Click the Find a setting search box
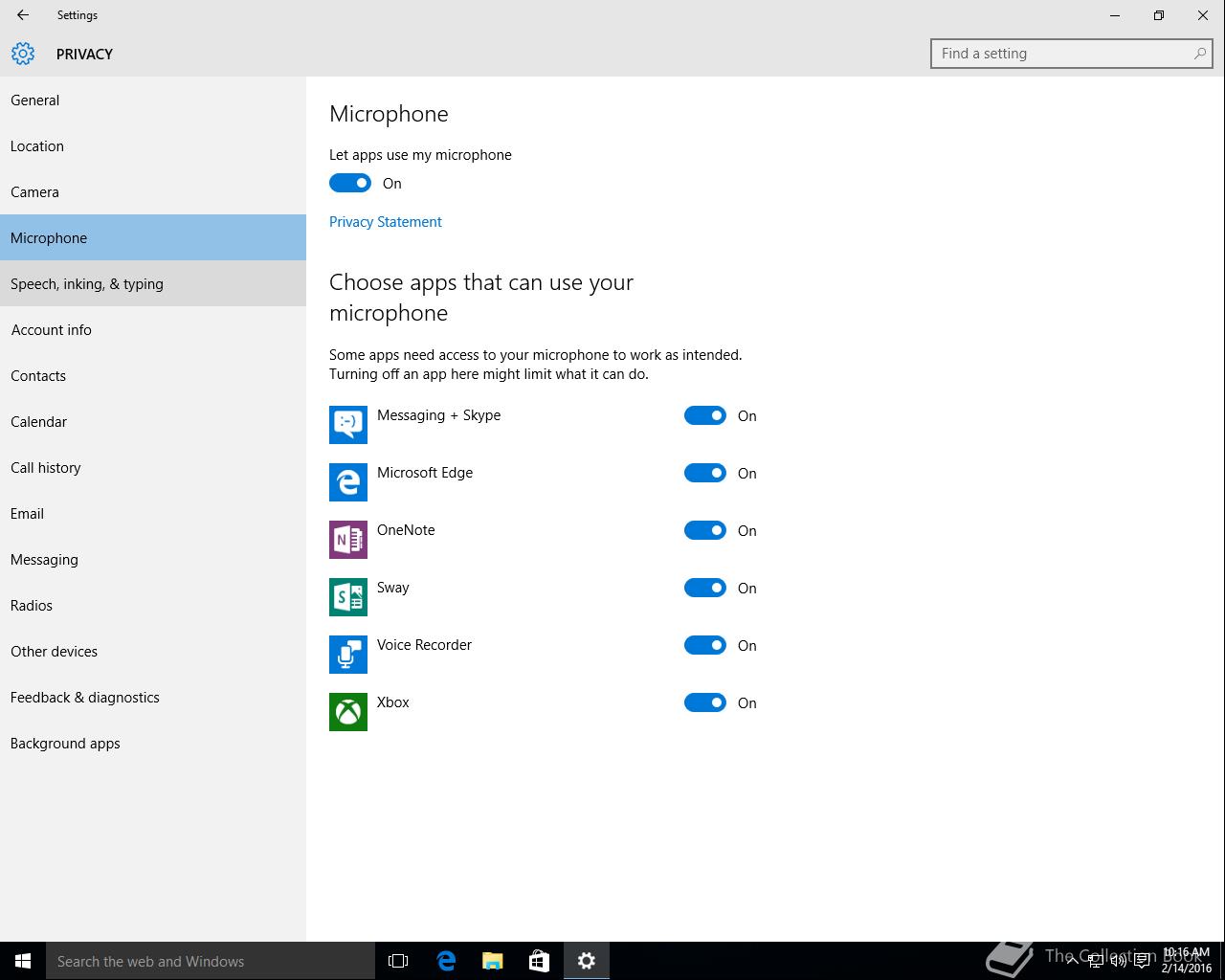Image resolution: width=1225 pixels, height=980 pixels. [x=1071, y=54]
